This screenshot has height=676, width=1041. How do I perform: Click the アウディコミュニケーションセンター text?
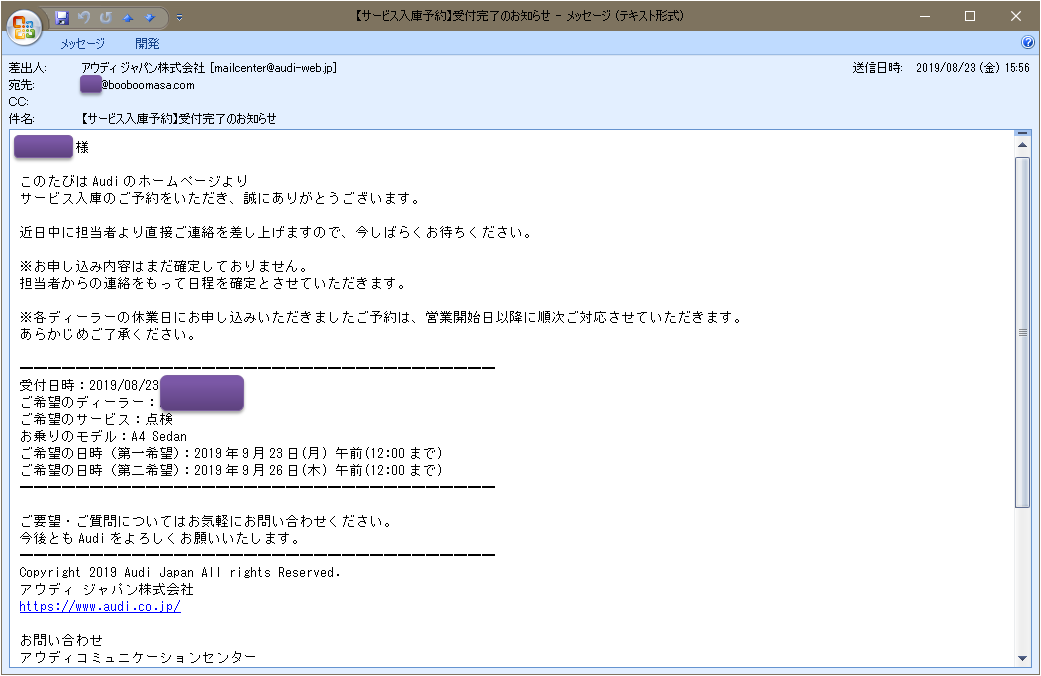137,657
